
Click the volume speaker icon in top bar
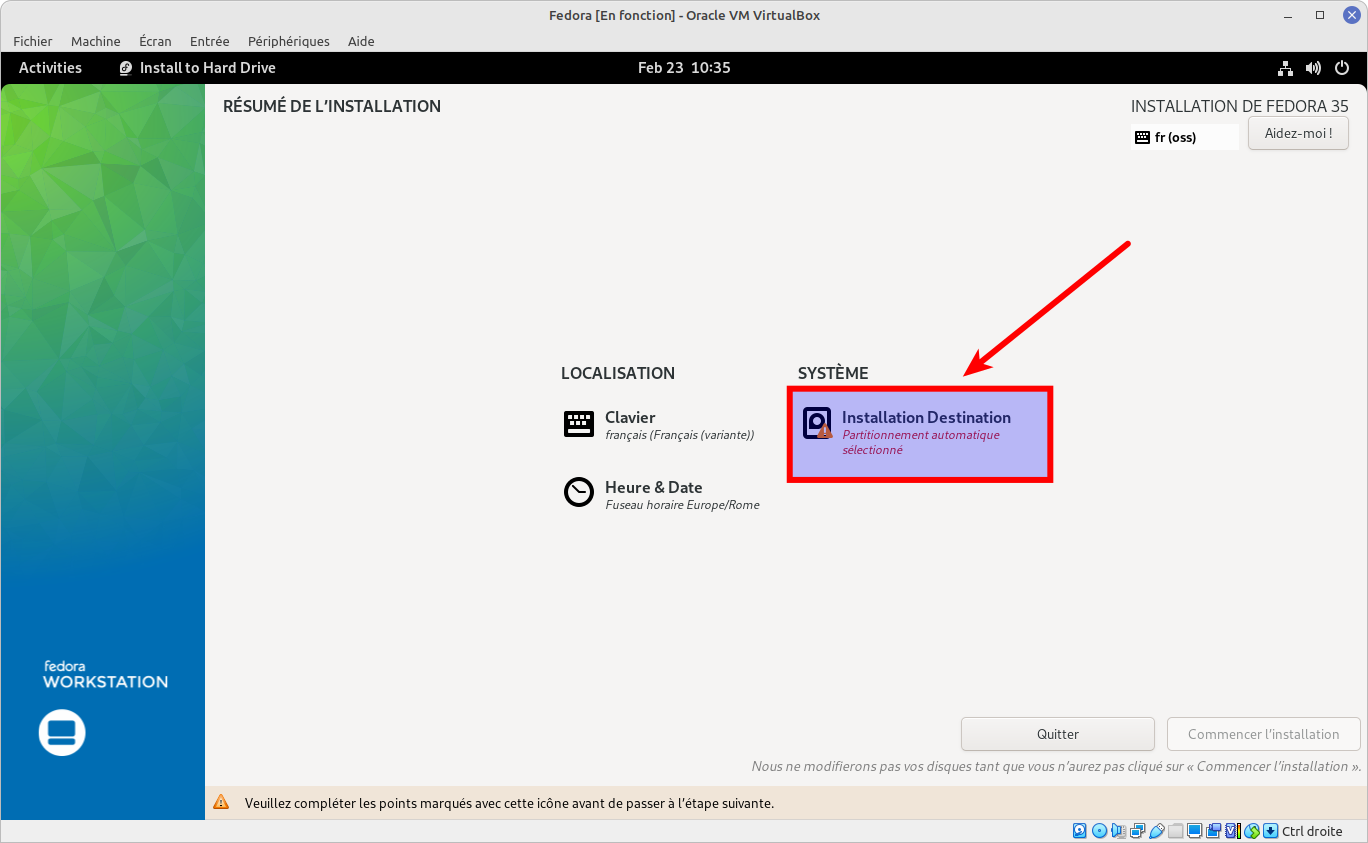pyautogui.click(x=1314, y=68)
